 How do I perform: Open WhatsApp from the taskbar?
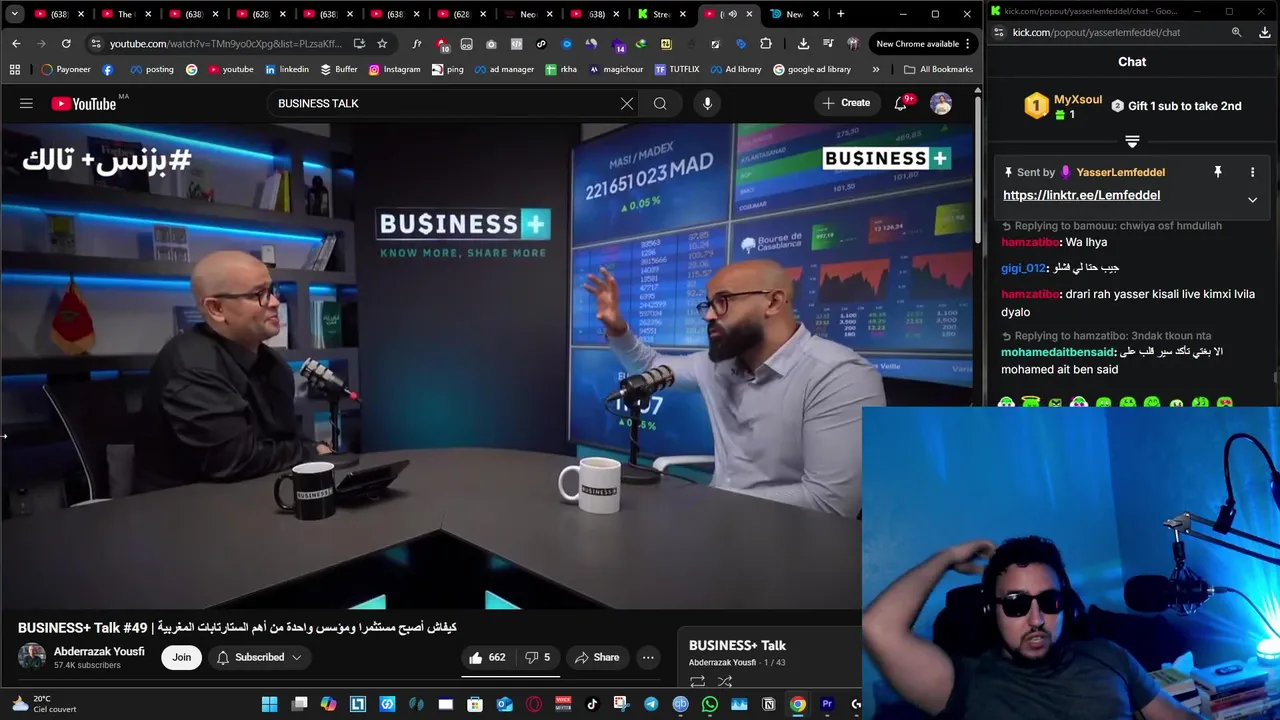709,705
